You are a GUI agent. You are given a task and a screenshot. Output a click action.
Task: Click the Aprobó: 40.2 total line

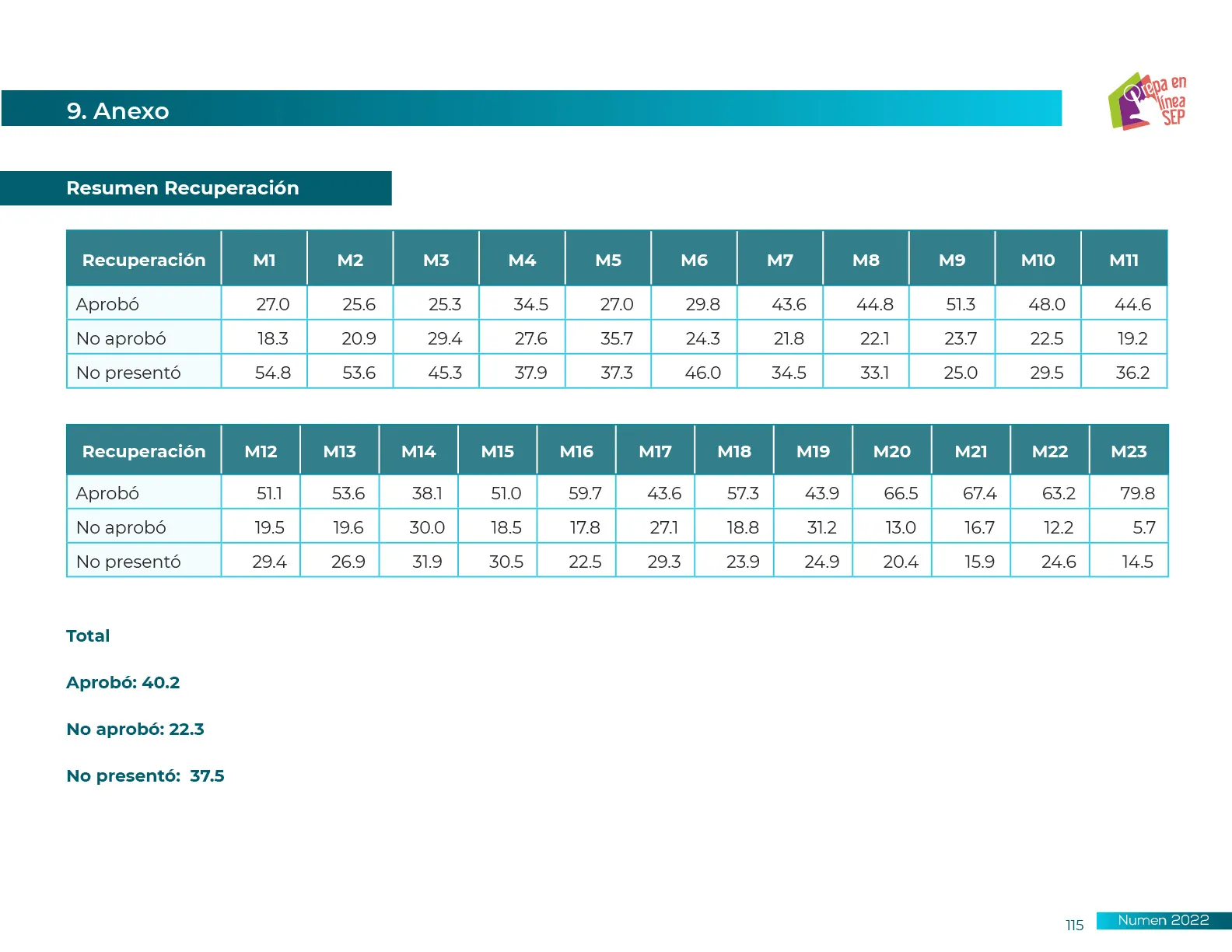pos(123,682)
